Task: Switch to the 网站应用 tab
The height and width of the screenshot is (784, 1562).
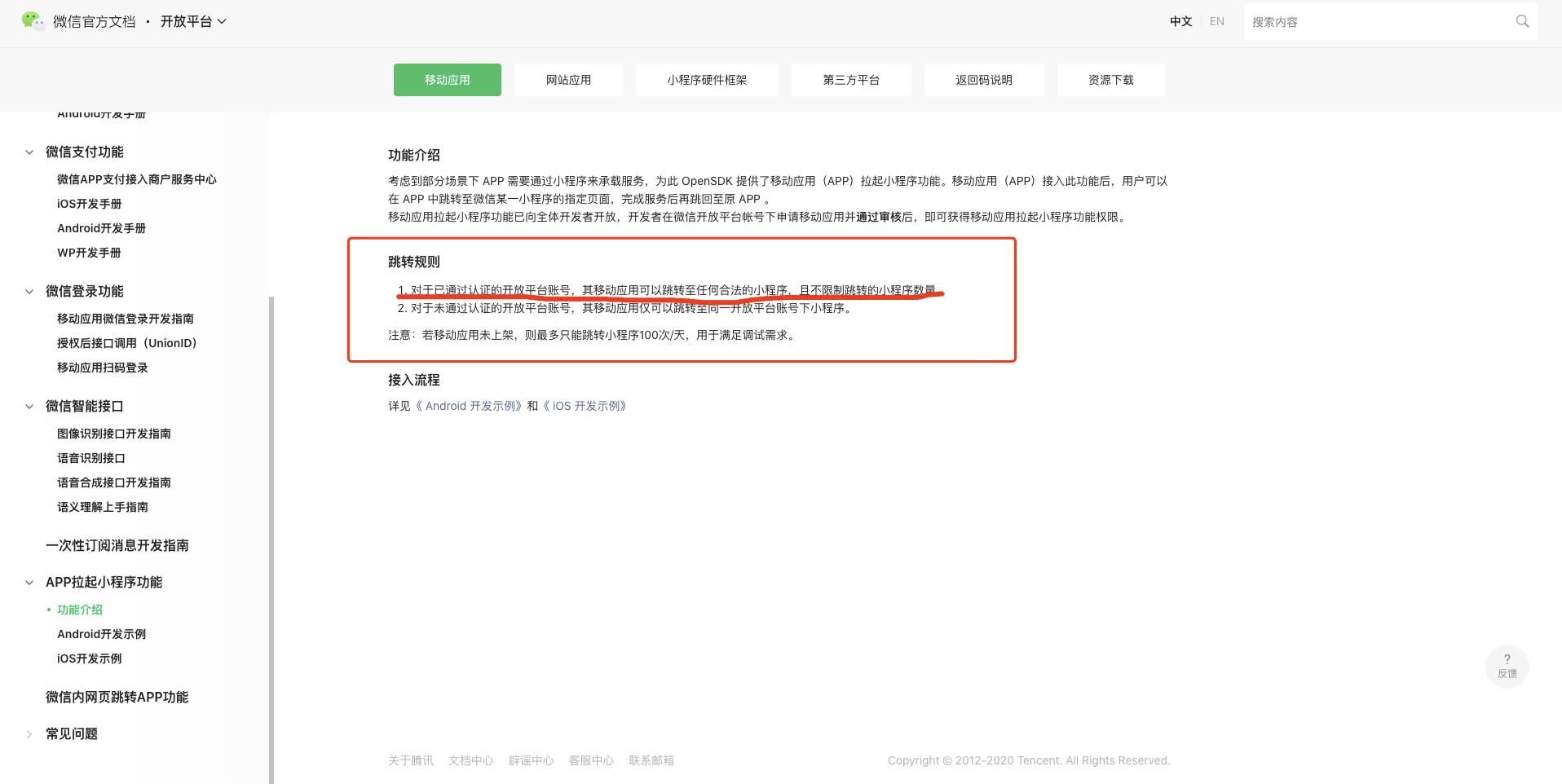Action: (568, 80)
